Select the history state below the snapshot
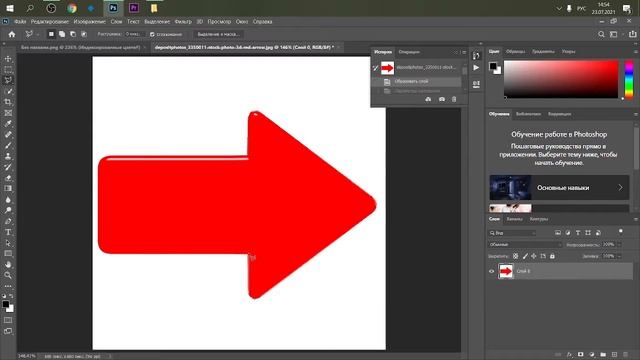The height and width of the screenshot is (360, 640). pyautogui.click(x=416, y=82)
